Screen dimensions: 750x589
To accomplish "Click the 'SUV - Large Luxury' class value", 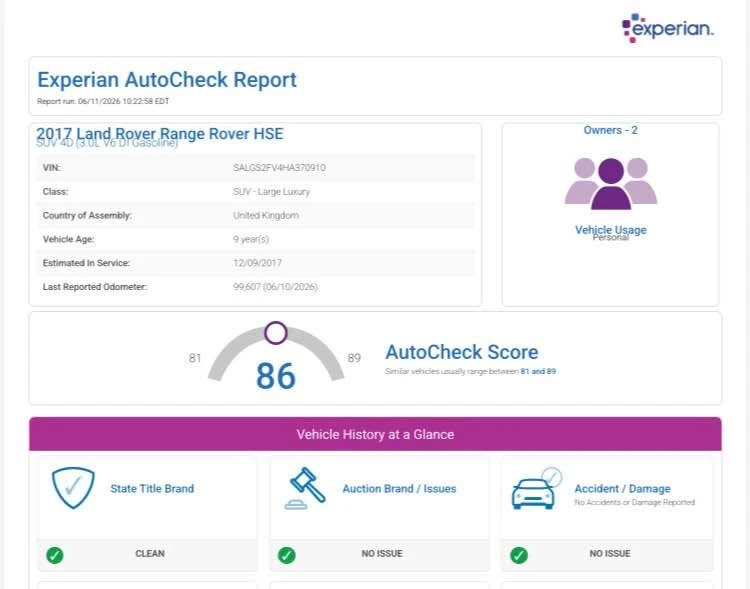I will click(272, 191).
